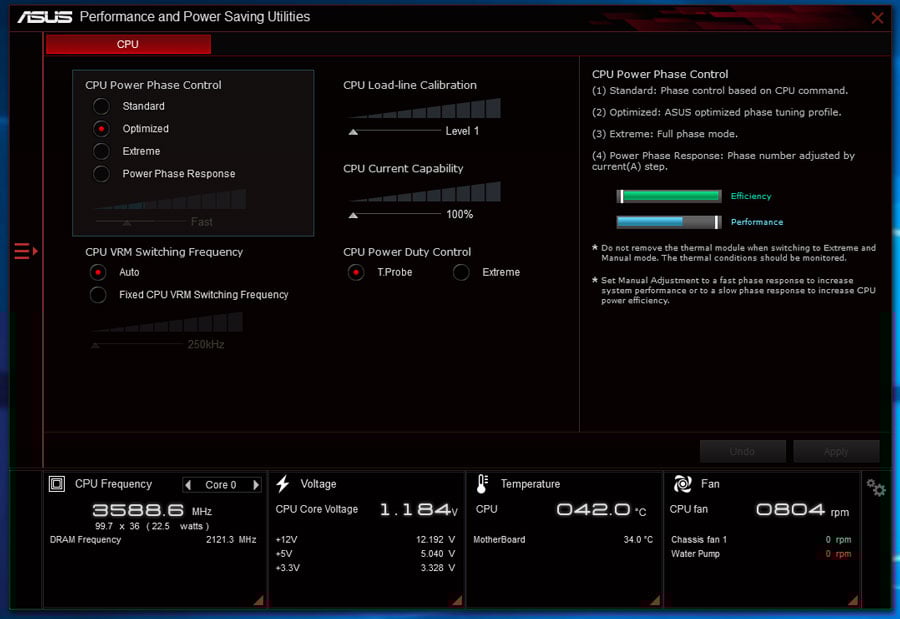Choose Auto VRM switching frequency
The image size is (900, 619).
click(98, 272)
